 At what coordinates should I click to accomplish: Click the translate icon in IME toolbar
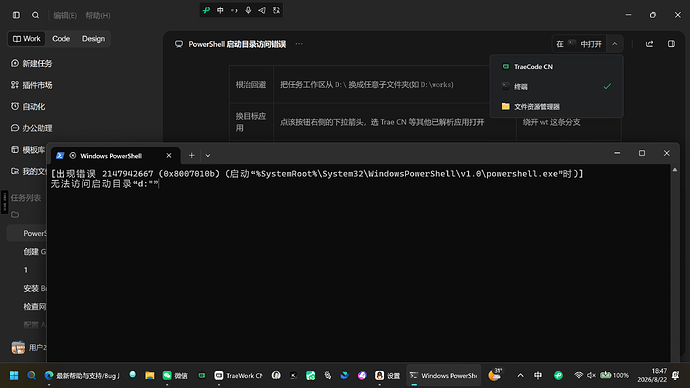click(x=276, y=10)
